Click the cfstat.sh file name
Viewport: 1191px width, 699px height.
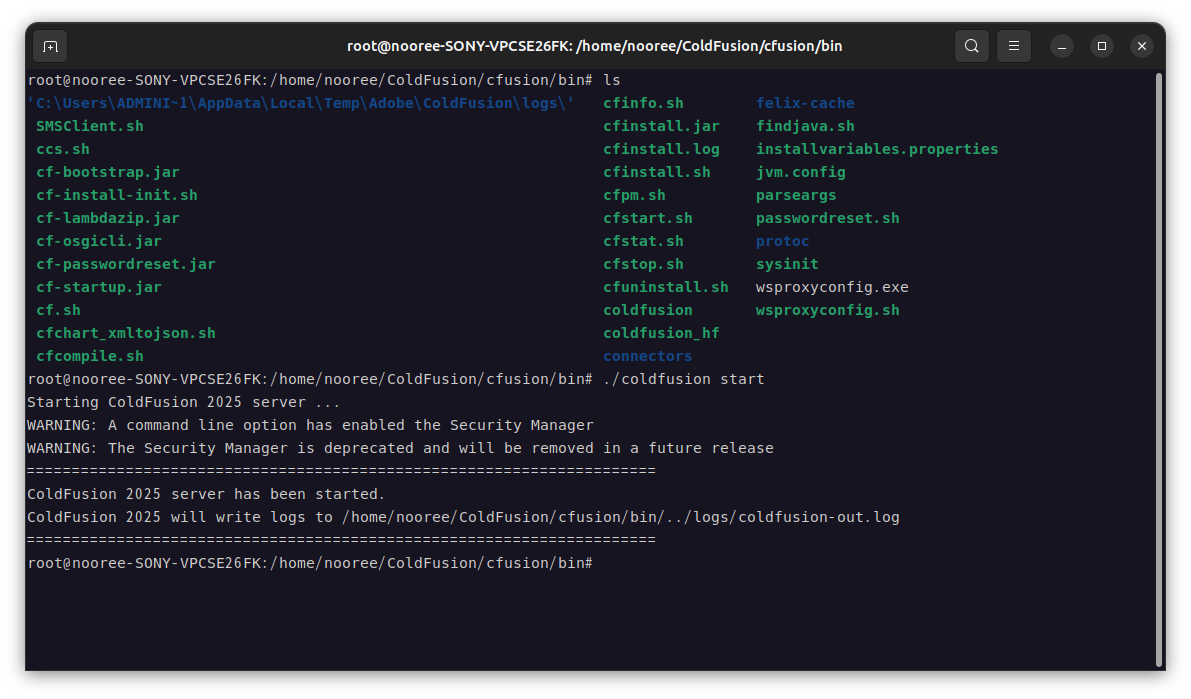click(643, 241)
